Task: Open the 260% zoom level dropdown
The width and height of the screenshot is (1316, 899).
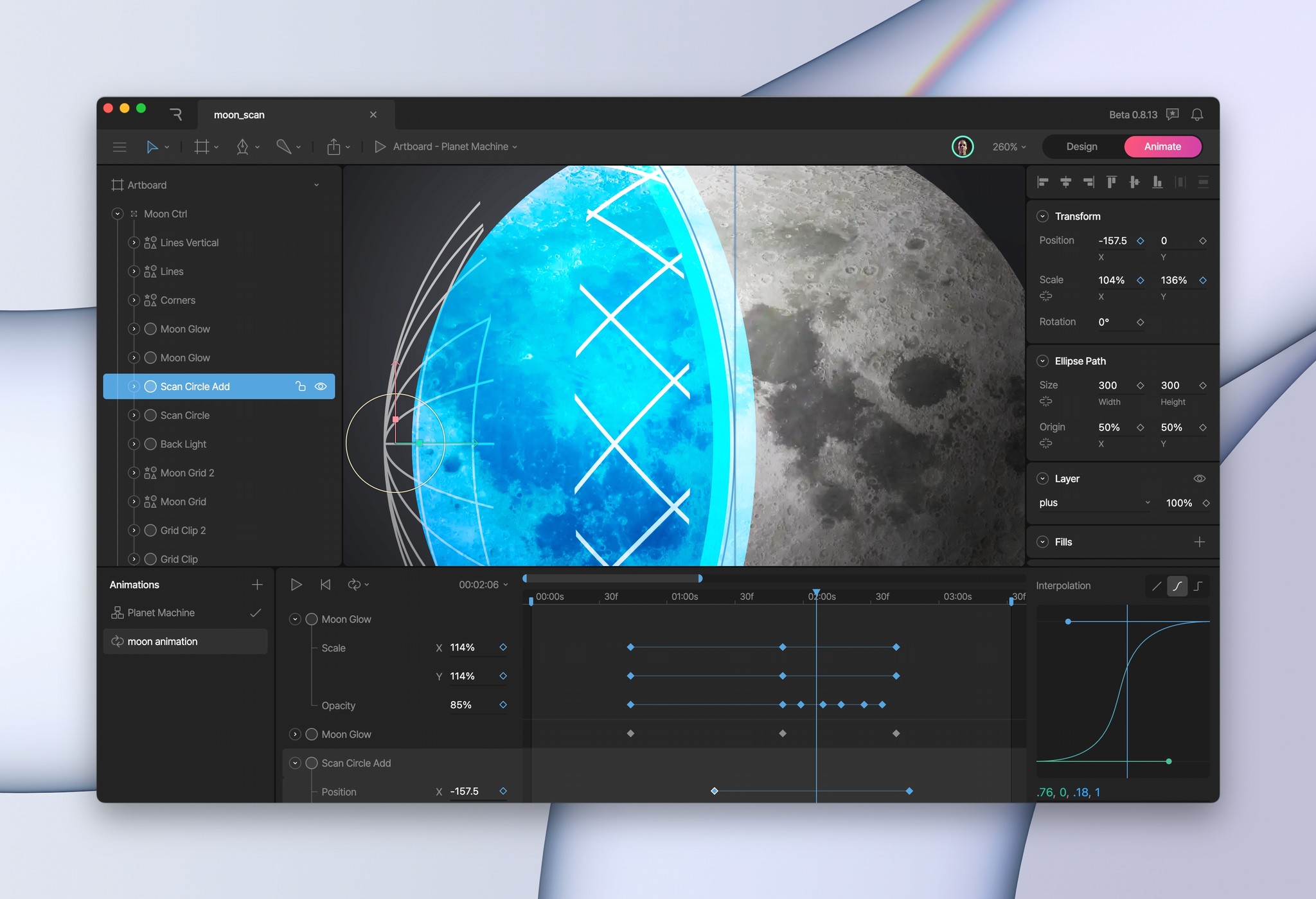Action: coord(1009,147)
